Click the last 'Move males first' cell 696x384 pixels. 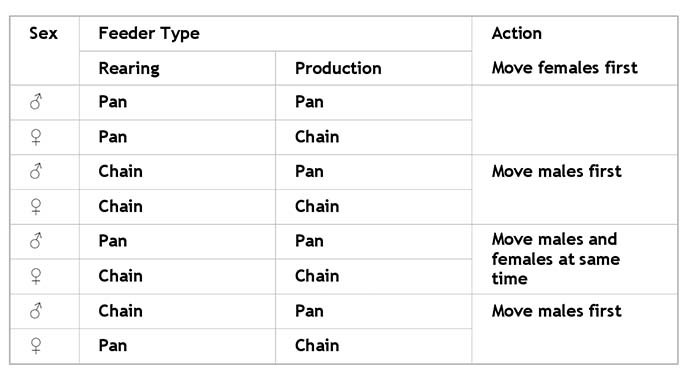pos(557,311)
